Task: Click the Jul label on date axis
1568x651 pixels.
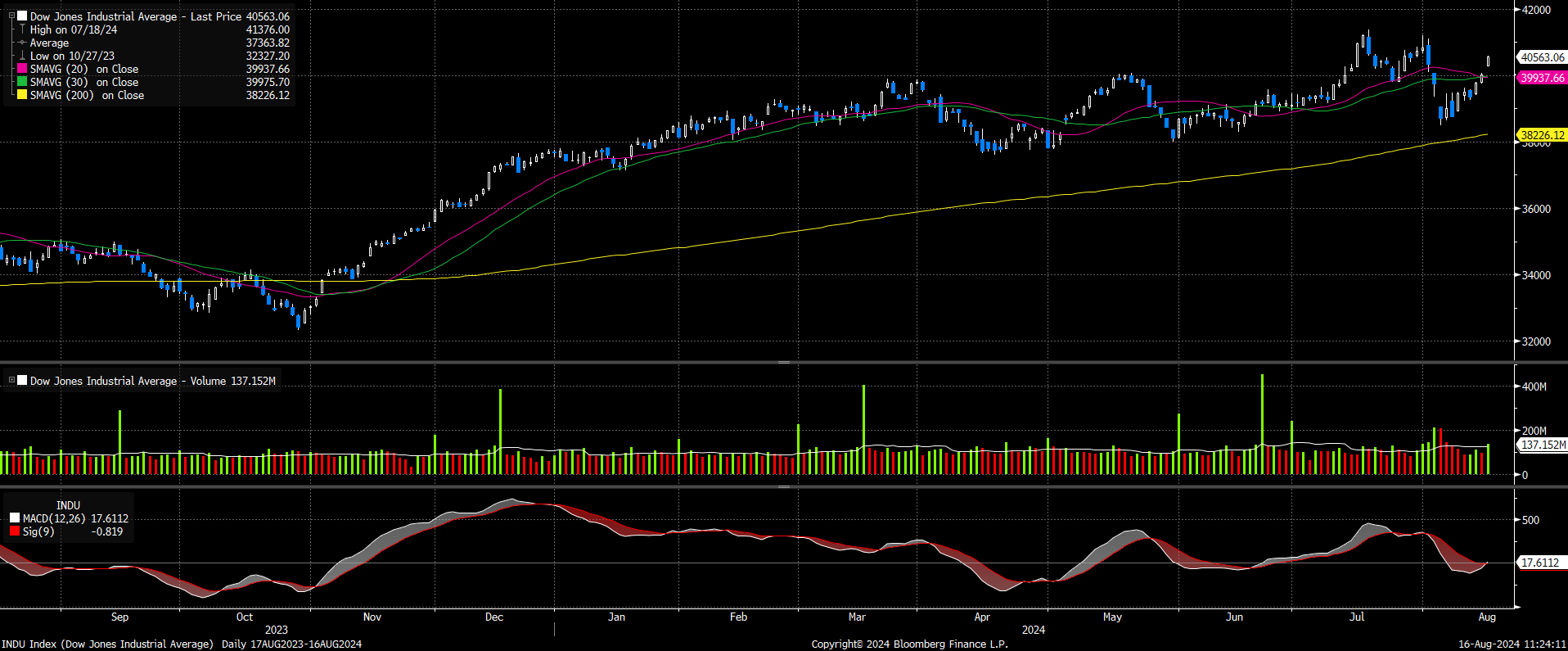Action: tap(1357, 617)
